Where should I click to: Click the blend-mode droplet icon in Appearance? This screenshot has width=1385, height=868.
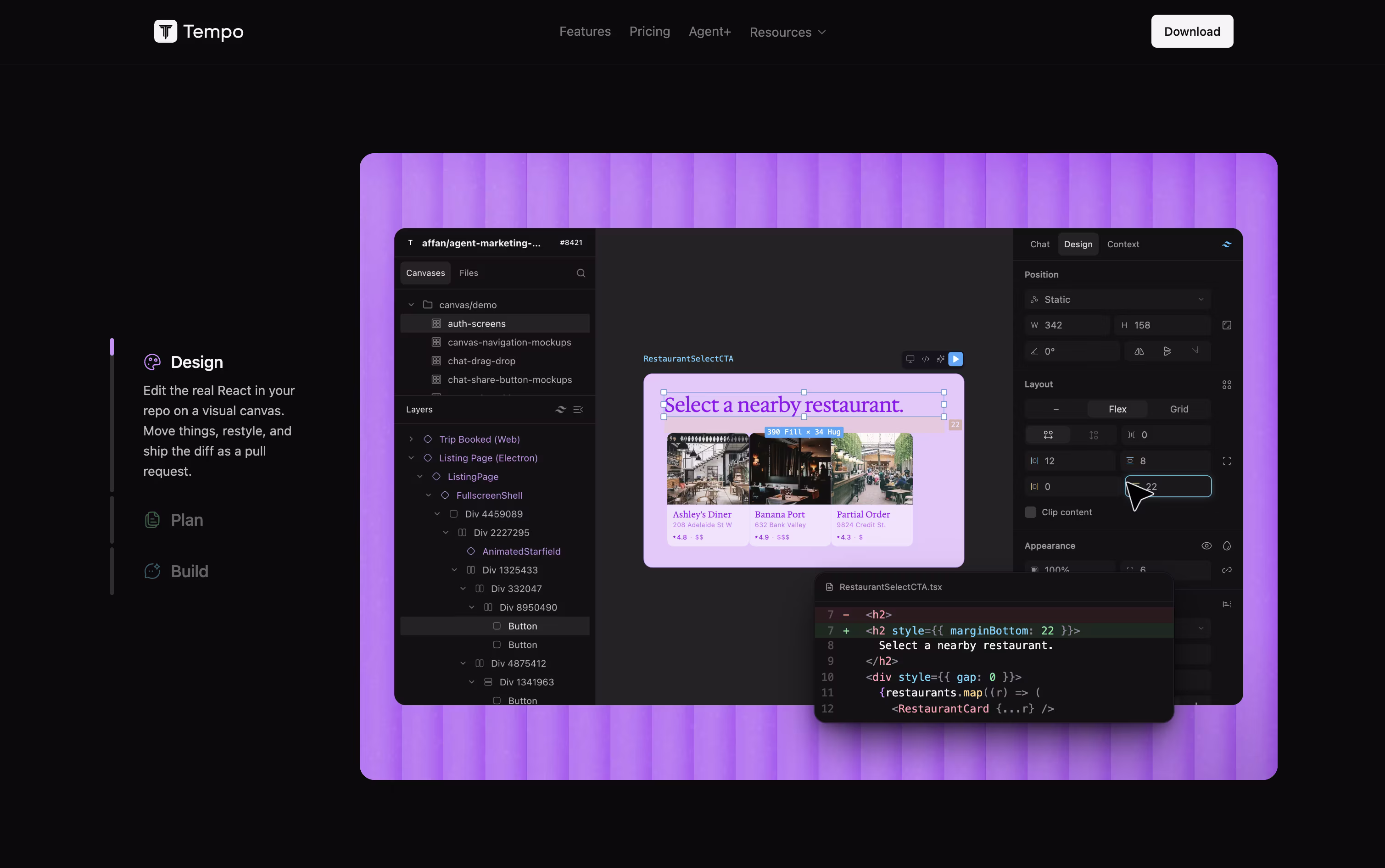(x=1227, y=546)
